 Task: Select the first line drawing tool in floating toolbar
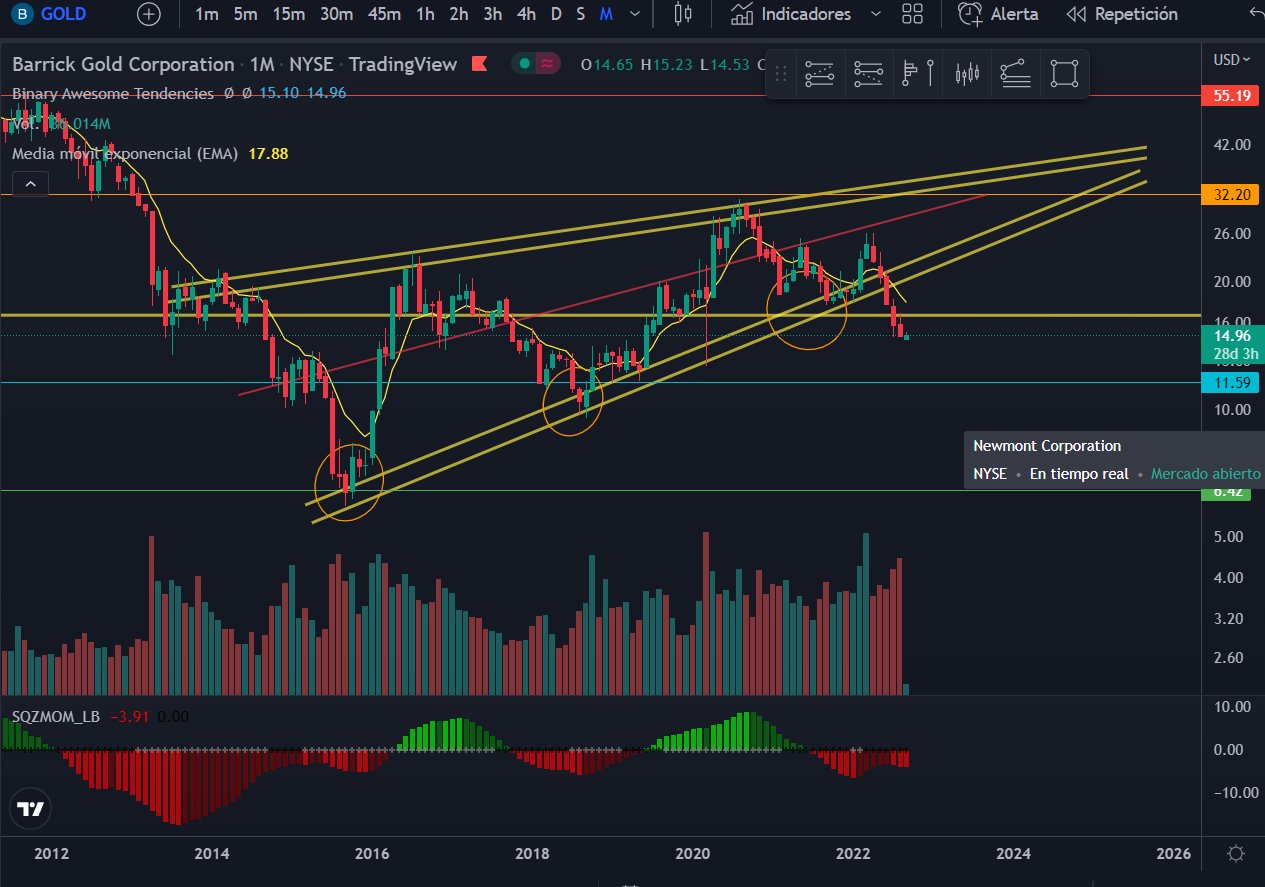click(819, 73)
